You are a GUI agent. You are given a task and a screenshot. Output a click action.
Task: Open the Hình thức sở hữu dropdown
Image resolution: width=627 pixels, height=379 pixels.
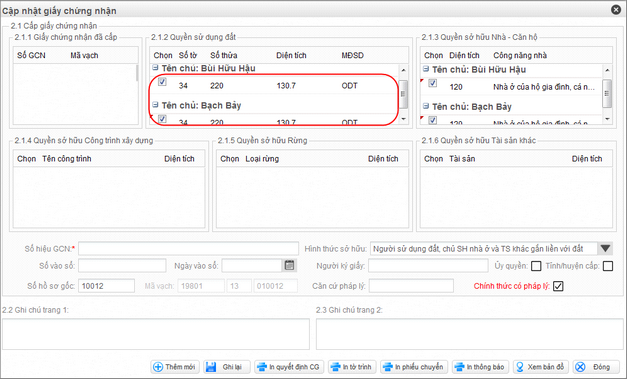(x=605, y=249)
